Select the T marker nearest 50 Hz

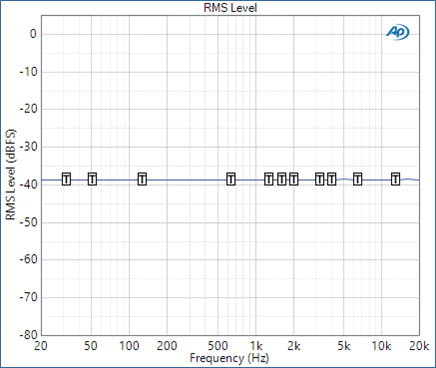coord(92,179)
